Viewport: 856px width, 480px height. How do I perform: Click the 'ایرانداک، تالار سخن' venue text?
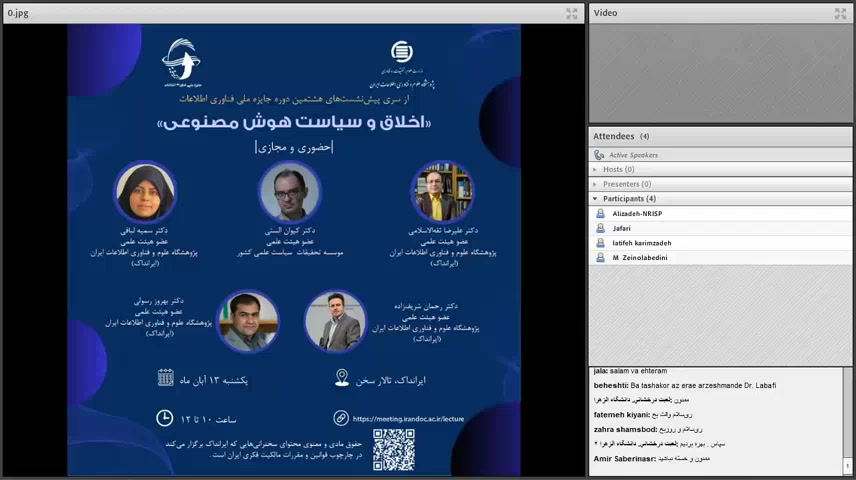(x=390, y=380)
